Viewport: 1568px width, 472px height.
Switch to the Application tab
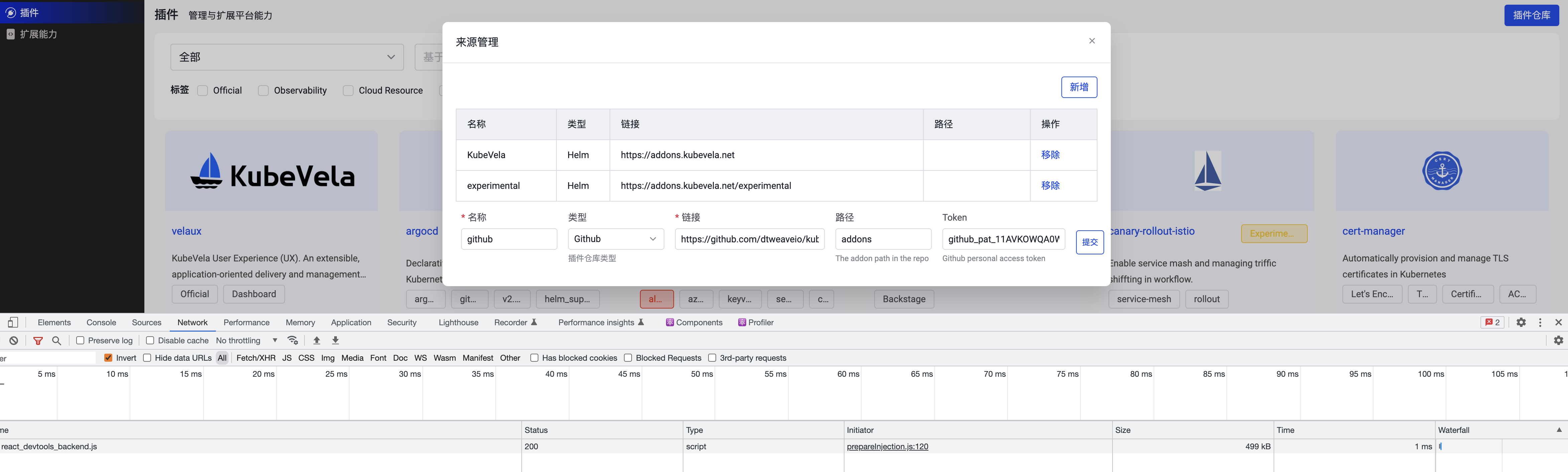[351, 322]
